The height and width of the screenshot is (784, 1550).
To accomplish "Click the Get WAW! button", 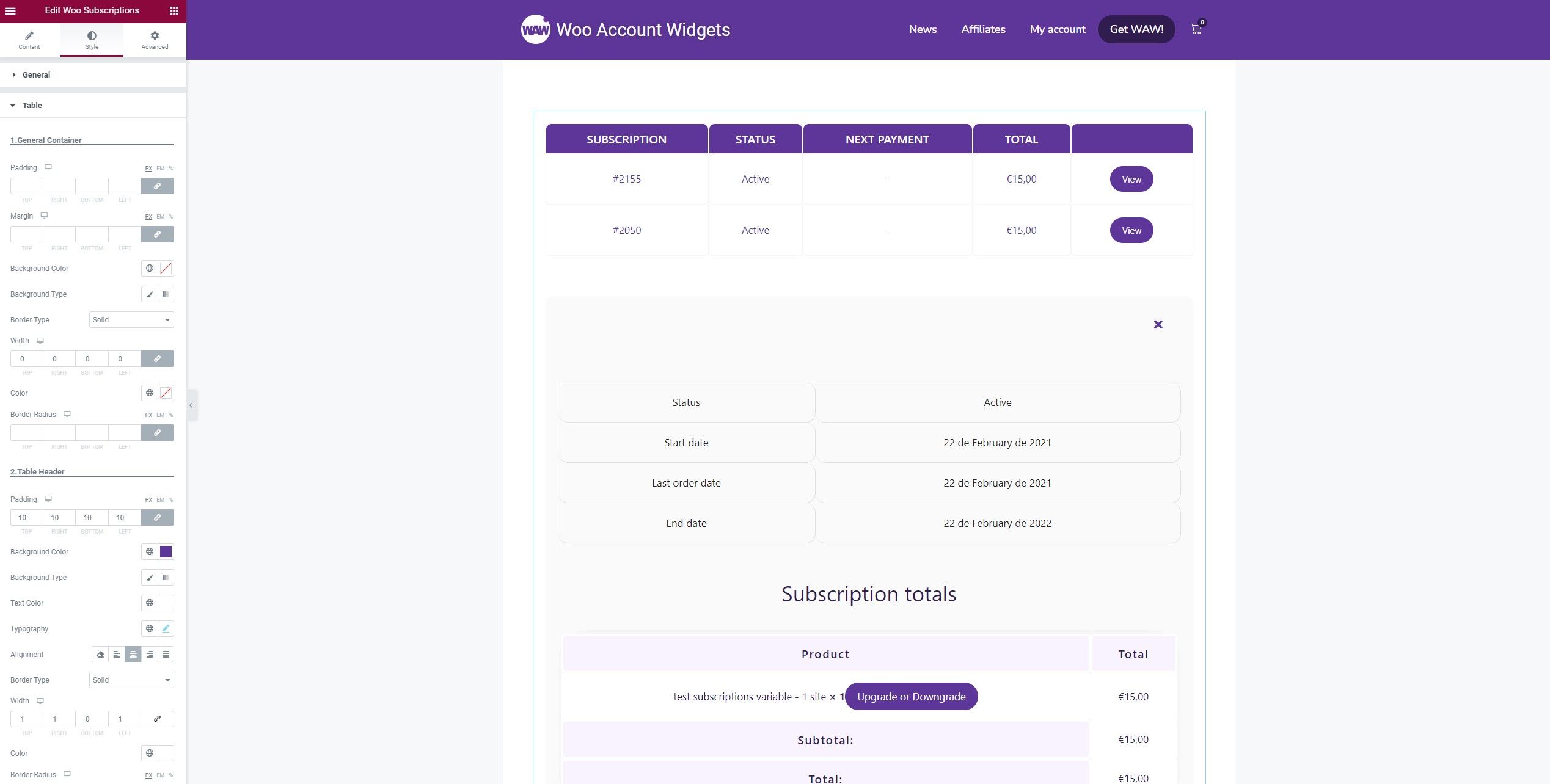I will pos(1136,29).
